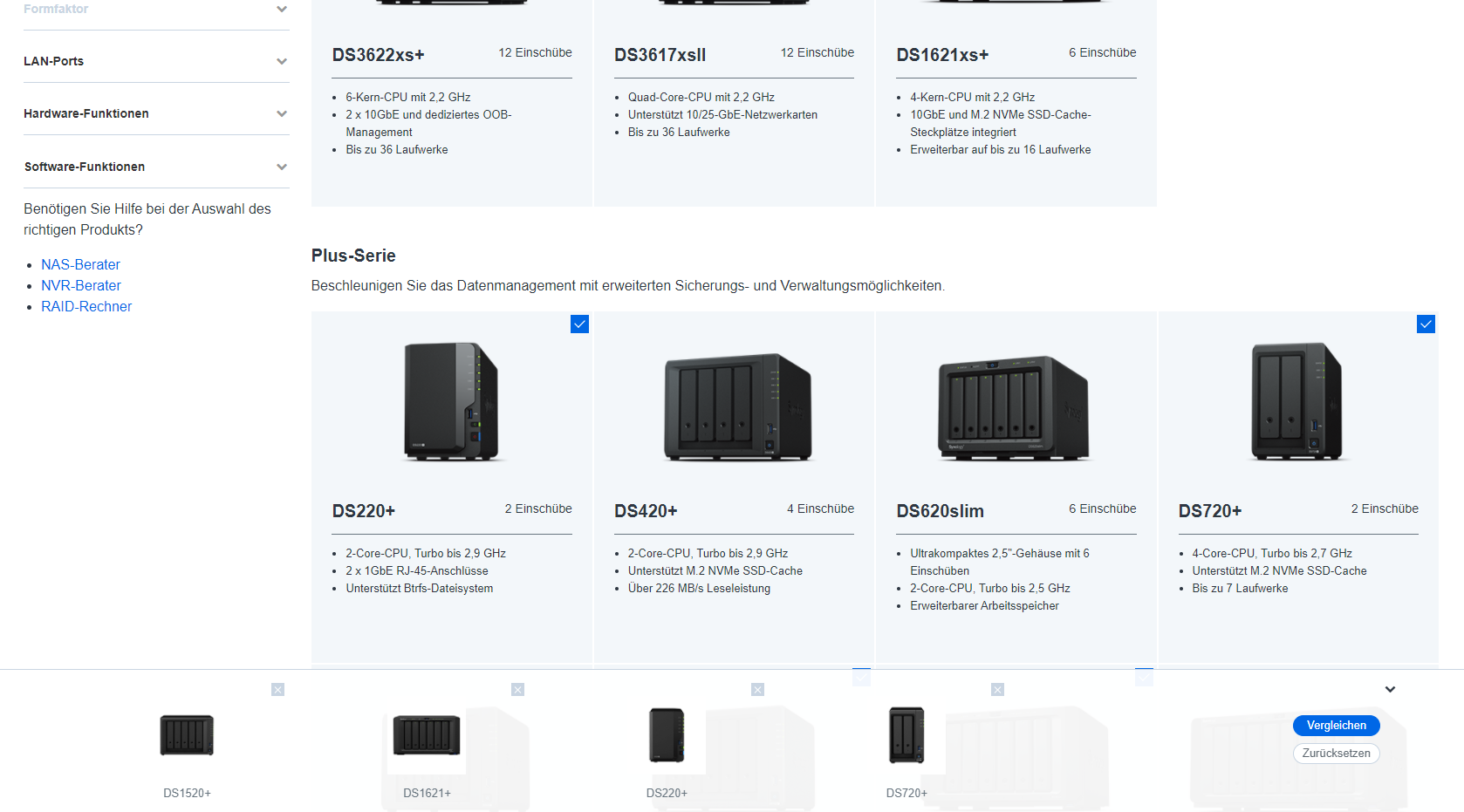Open the NVR-Berater link
The height and width of the screenshot is (812, 1464).
81,285
